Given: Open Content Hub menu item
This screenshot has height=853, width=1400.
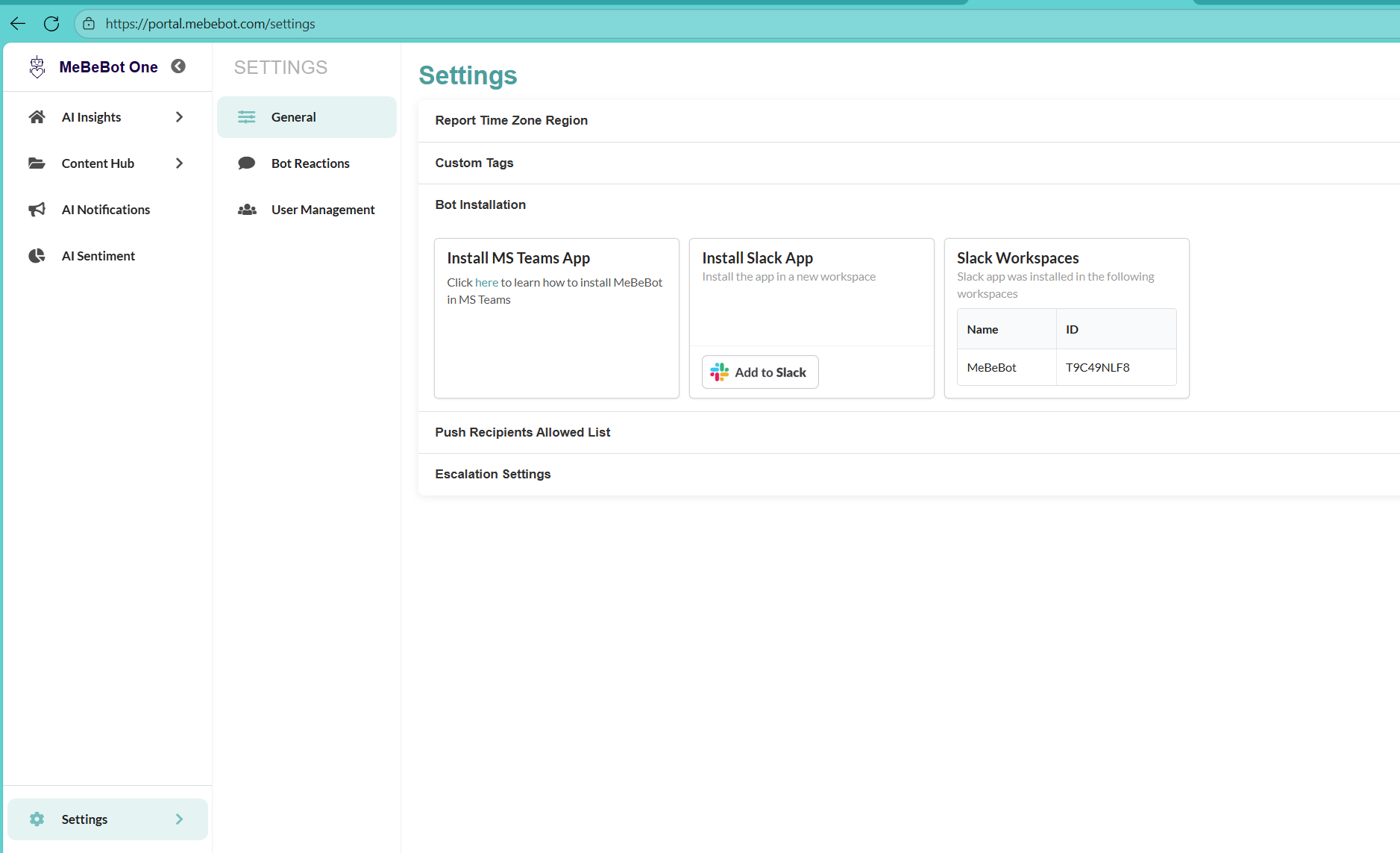Looking at the screenshot, I should (107, 163).
